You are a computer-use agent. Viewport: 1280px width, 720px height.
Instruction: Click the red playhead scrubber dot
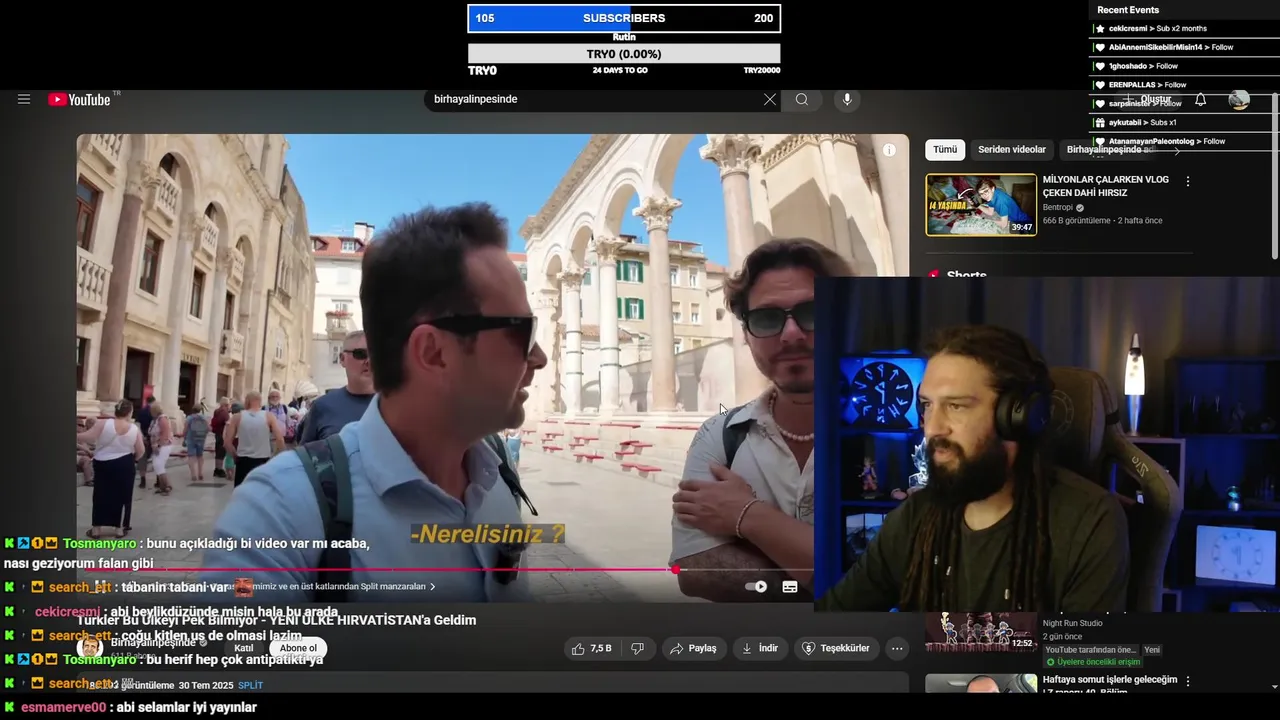[x=676, y=570]
